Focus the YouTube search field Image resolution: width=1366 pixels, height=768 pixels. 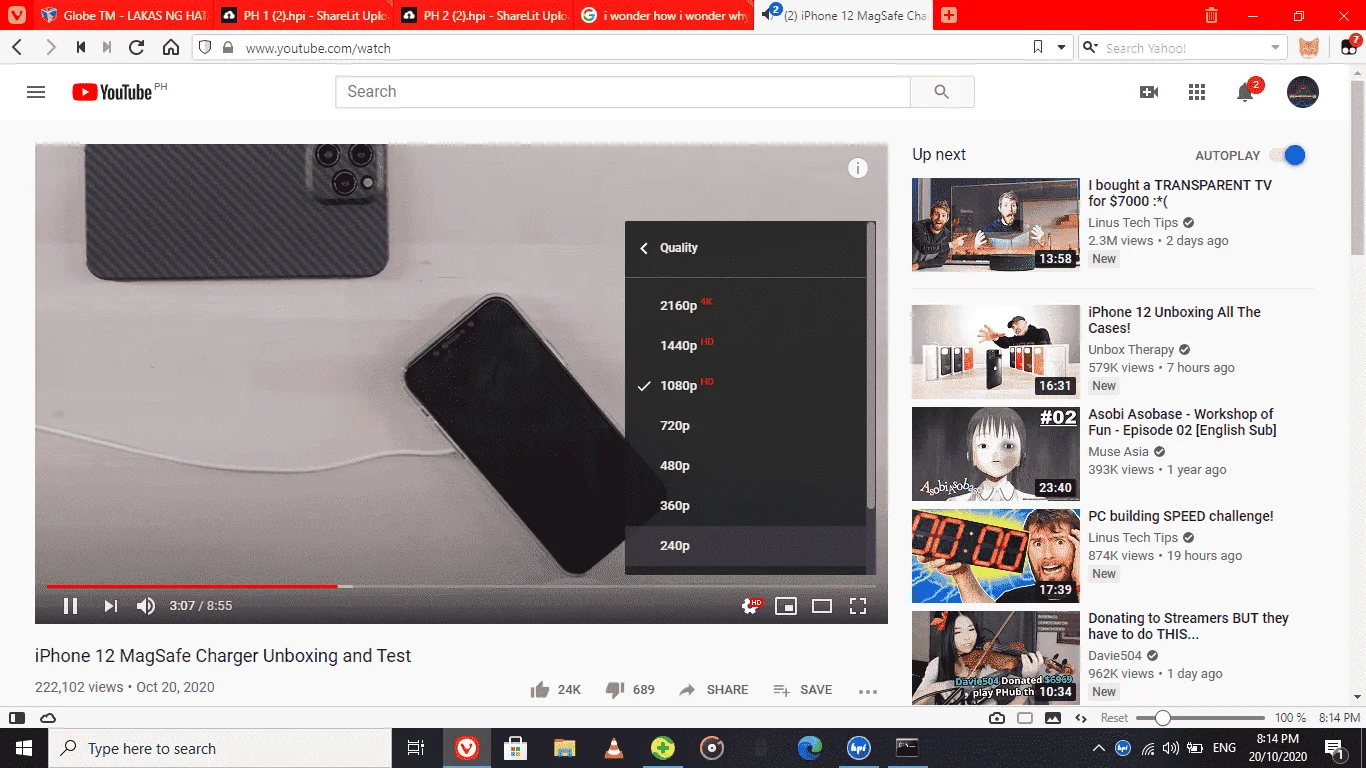[623, 92]
